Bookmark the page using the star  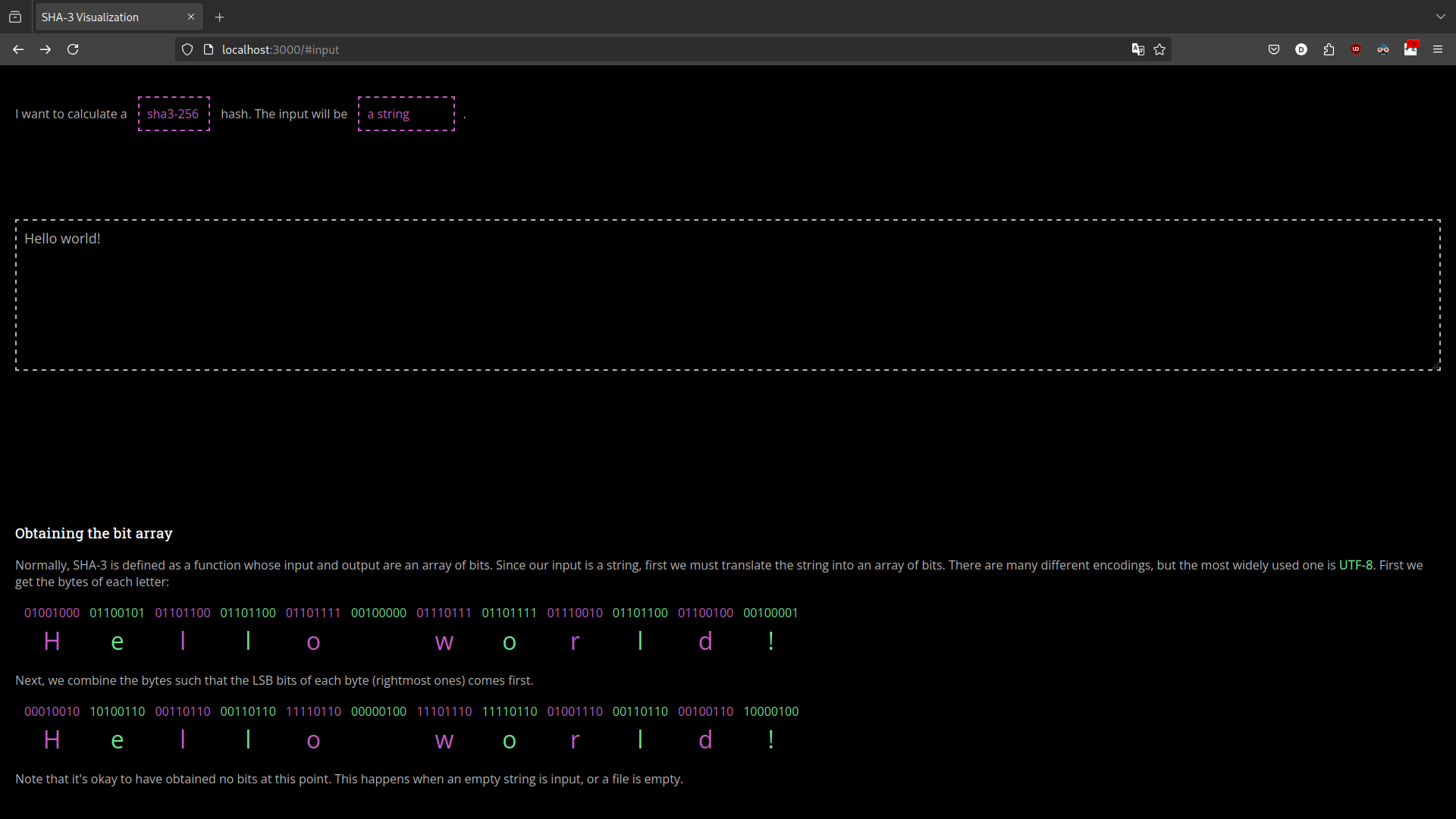pos(1159,49)
